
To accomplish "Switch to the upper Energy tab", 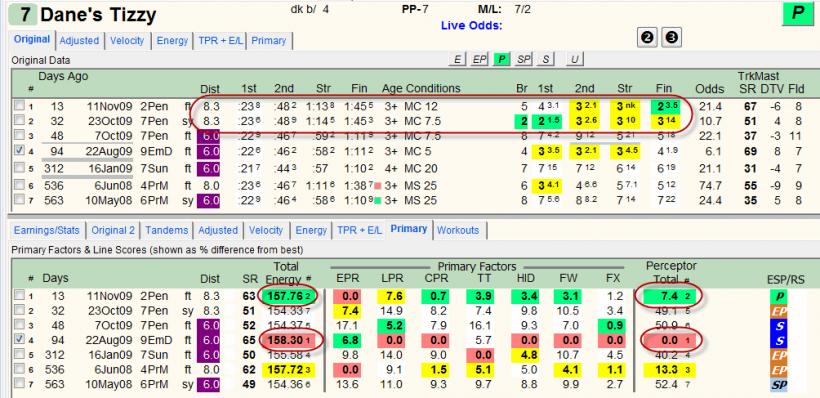I will [172, 41].
